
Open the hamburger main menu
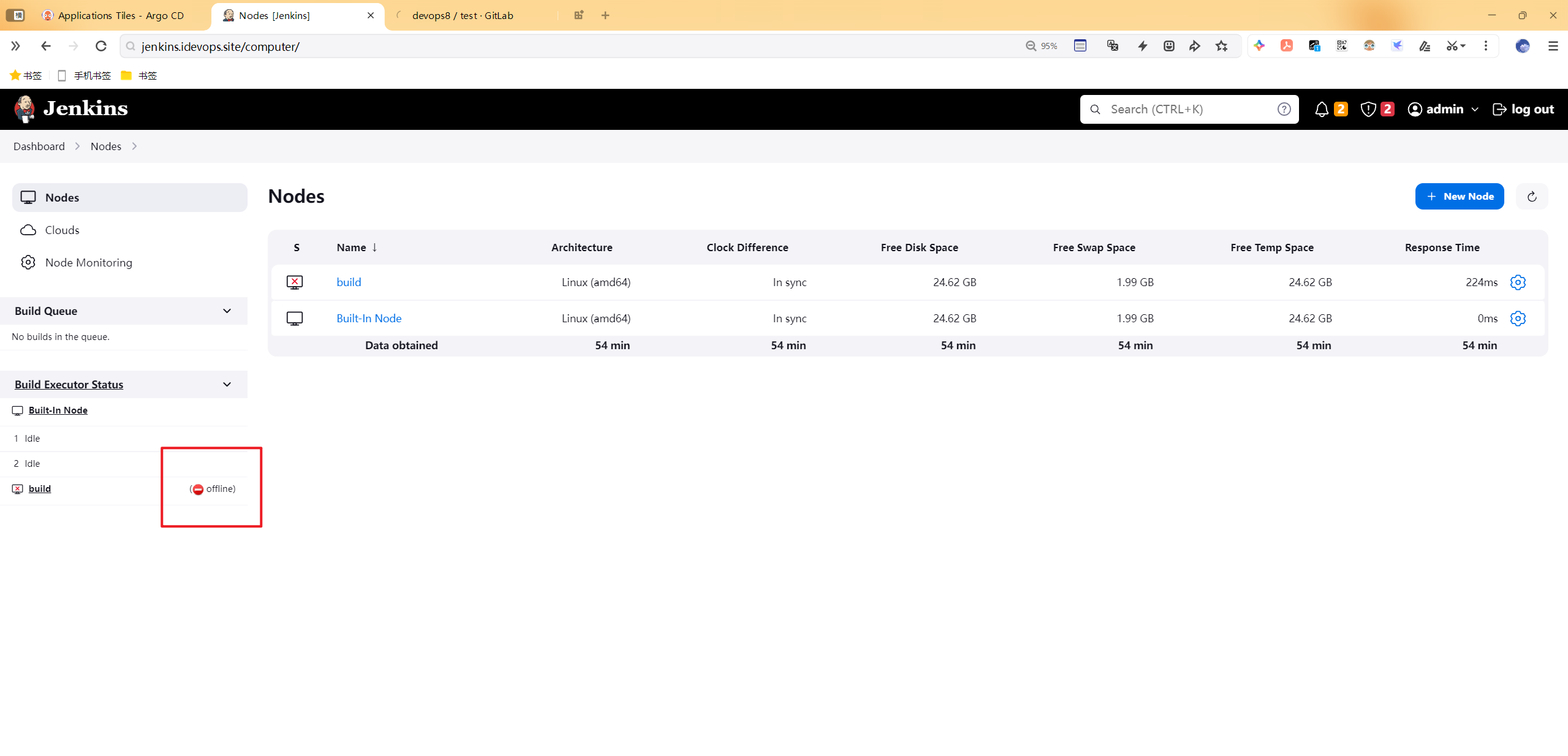[x=1553, y=46]
